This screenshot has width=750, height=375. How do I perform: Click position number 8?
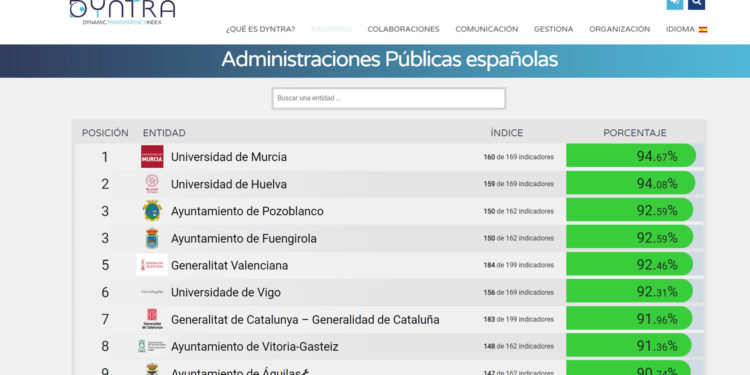[x=105, y=346]
